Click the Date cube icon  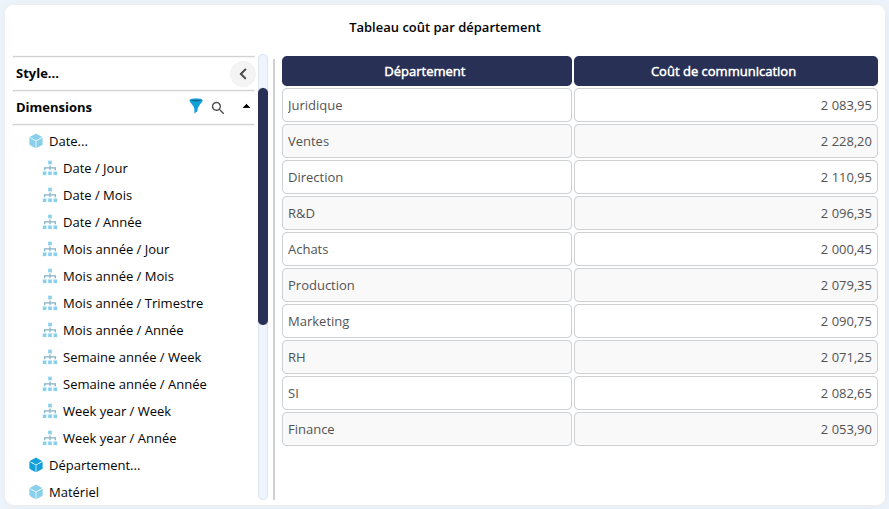point(36,142)
